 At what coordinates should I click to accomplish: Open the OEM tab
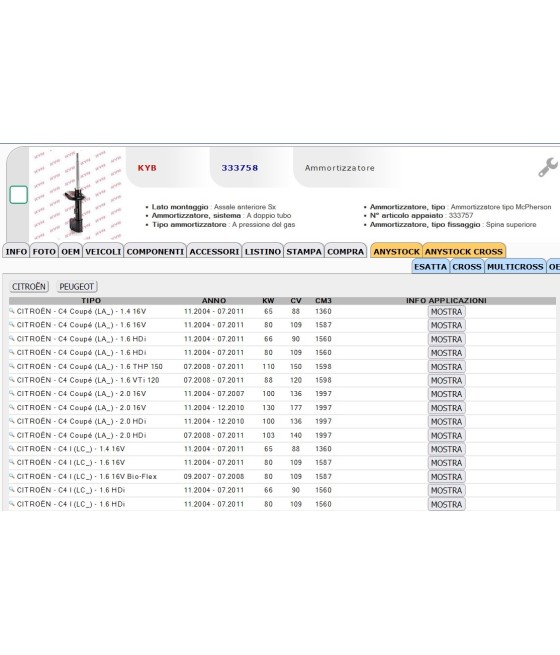point(71,251)
